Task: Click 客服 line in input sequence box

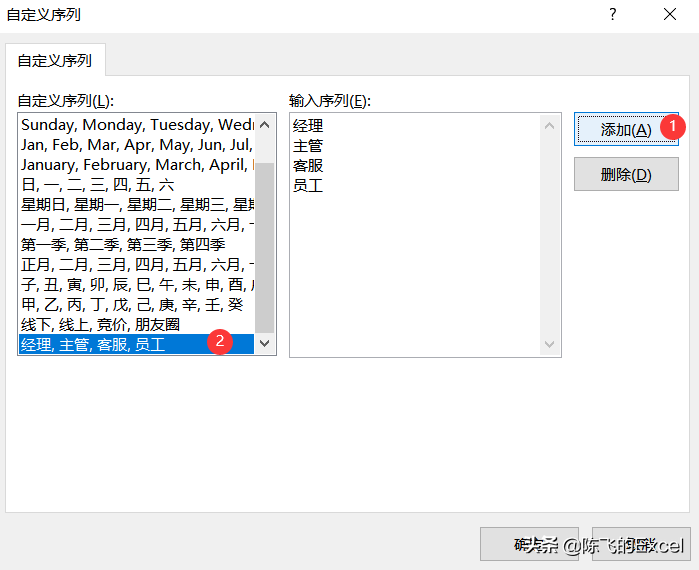Action: click(x=308, y=166)
